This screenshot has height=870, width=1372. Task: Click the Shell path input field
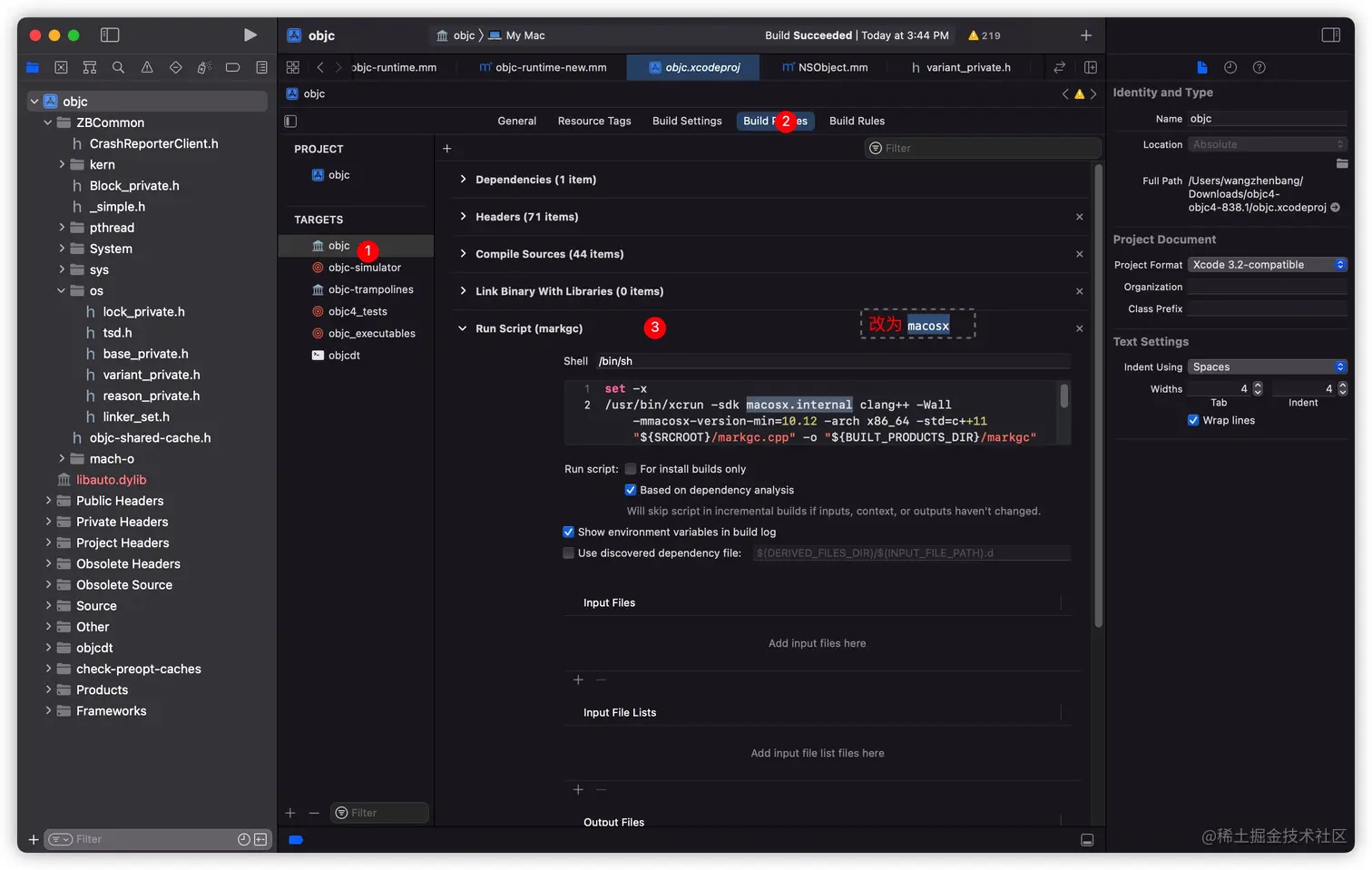[x=833, y=361]
